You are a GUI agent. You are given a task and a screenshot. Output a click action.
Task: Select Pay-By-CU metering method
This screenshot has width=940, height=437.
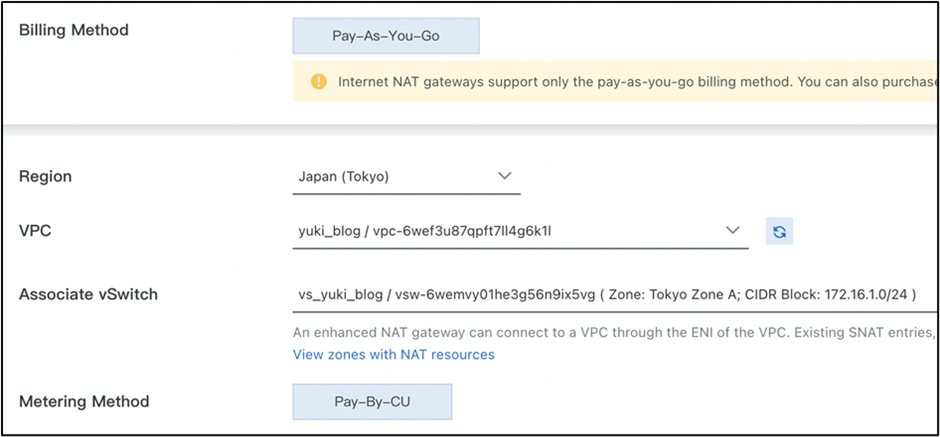tap(372, 402)
